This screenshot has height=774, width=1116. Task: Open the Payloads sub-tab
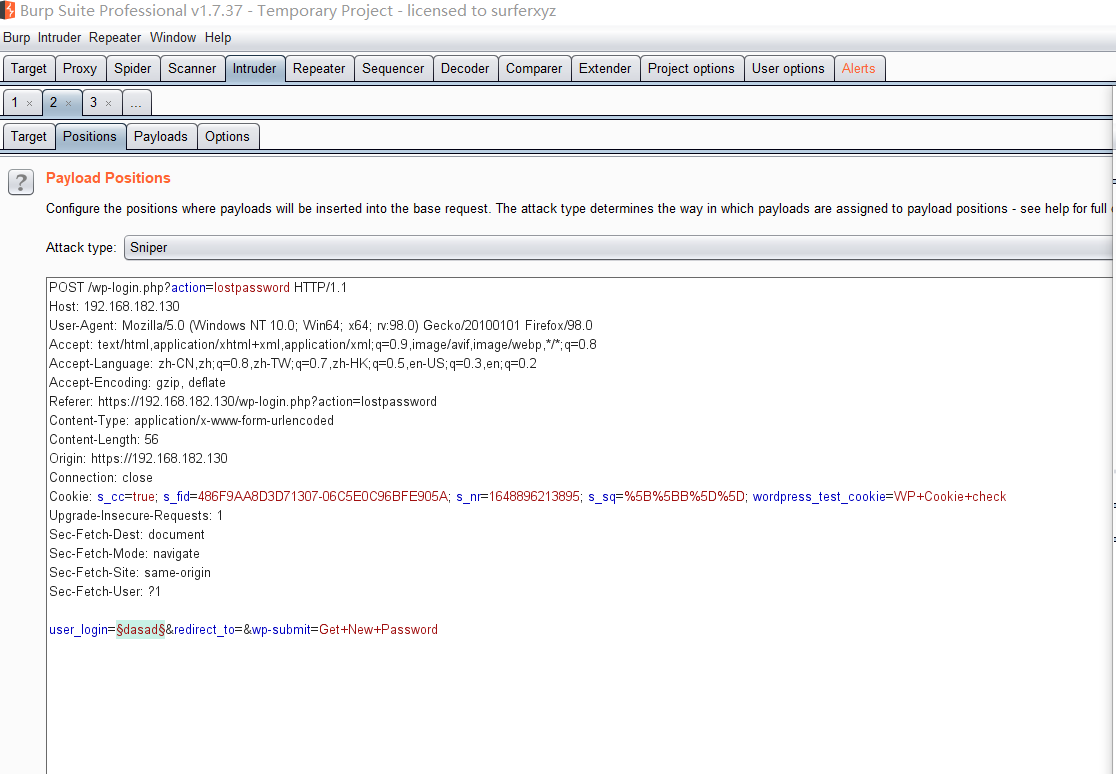point(161,137)
